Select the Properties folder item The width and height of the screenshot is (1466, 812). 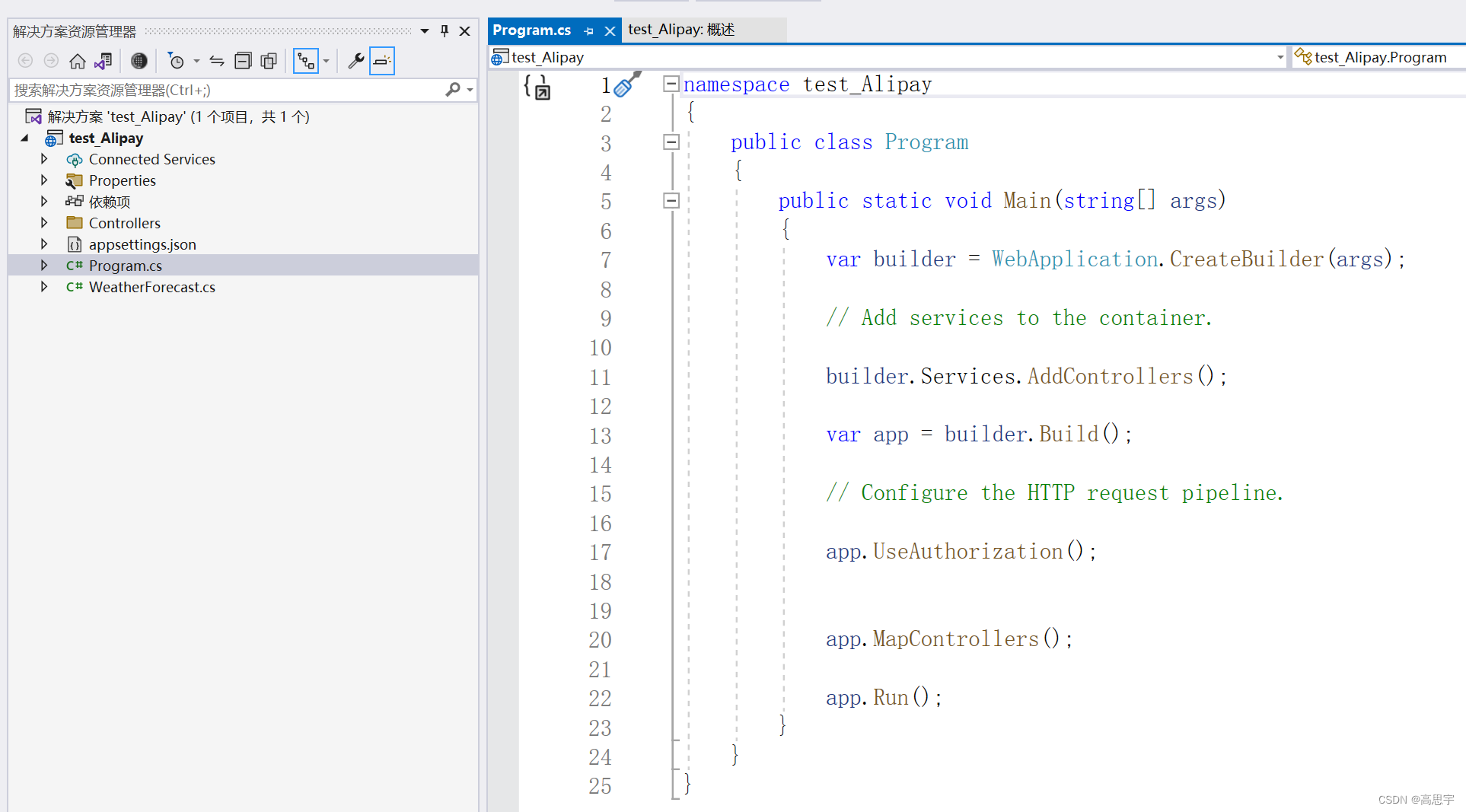[x=123, y=180]
